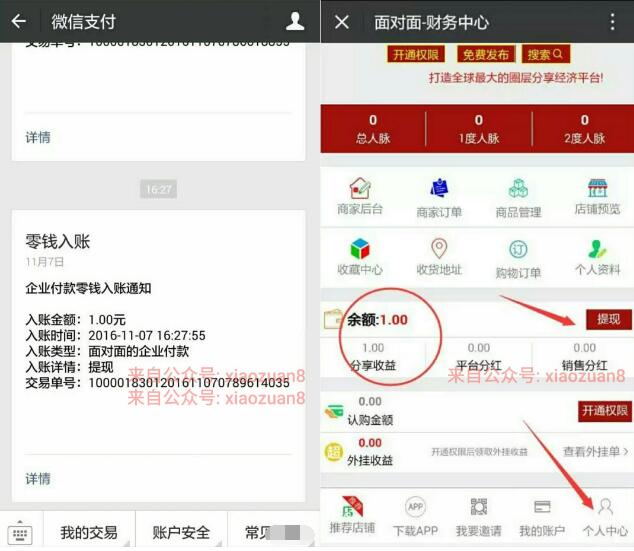Open the 我的交易 menu
The width and height of the screenshot is (634, 551).
tap(89, 532)
